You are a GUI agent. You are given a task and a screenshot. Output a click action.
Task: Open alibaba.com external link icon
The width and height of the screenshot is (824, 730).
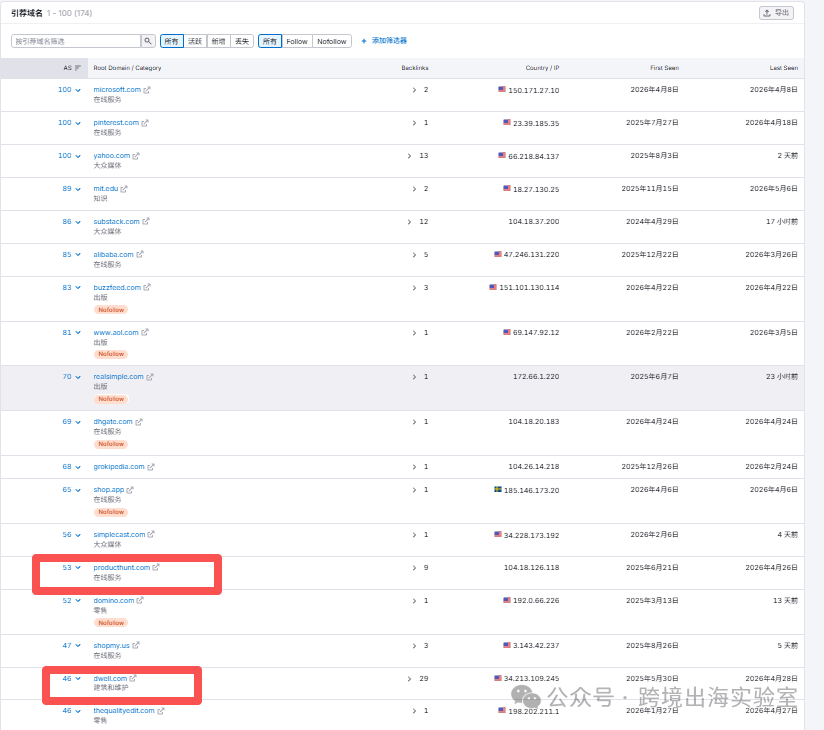coord(140,254)
